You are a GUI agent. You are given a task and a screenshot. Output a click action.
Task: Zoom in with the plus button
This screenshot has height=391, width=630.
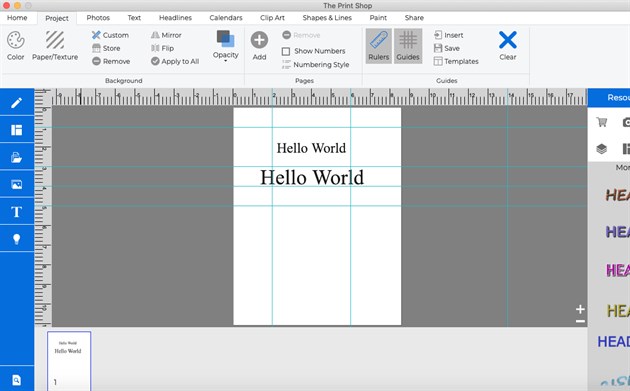tap(580, 309)
